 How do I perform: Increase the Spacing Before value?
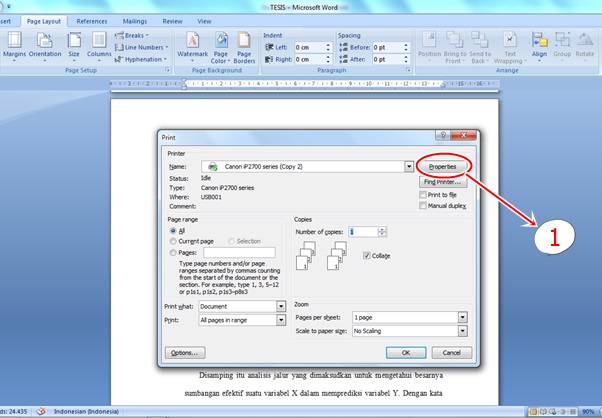click(x=406, y=45)
